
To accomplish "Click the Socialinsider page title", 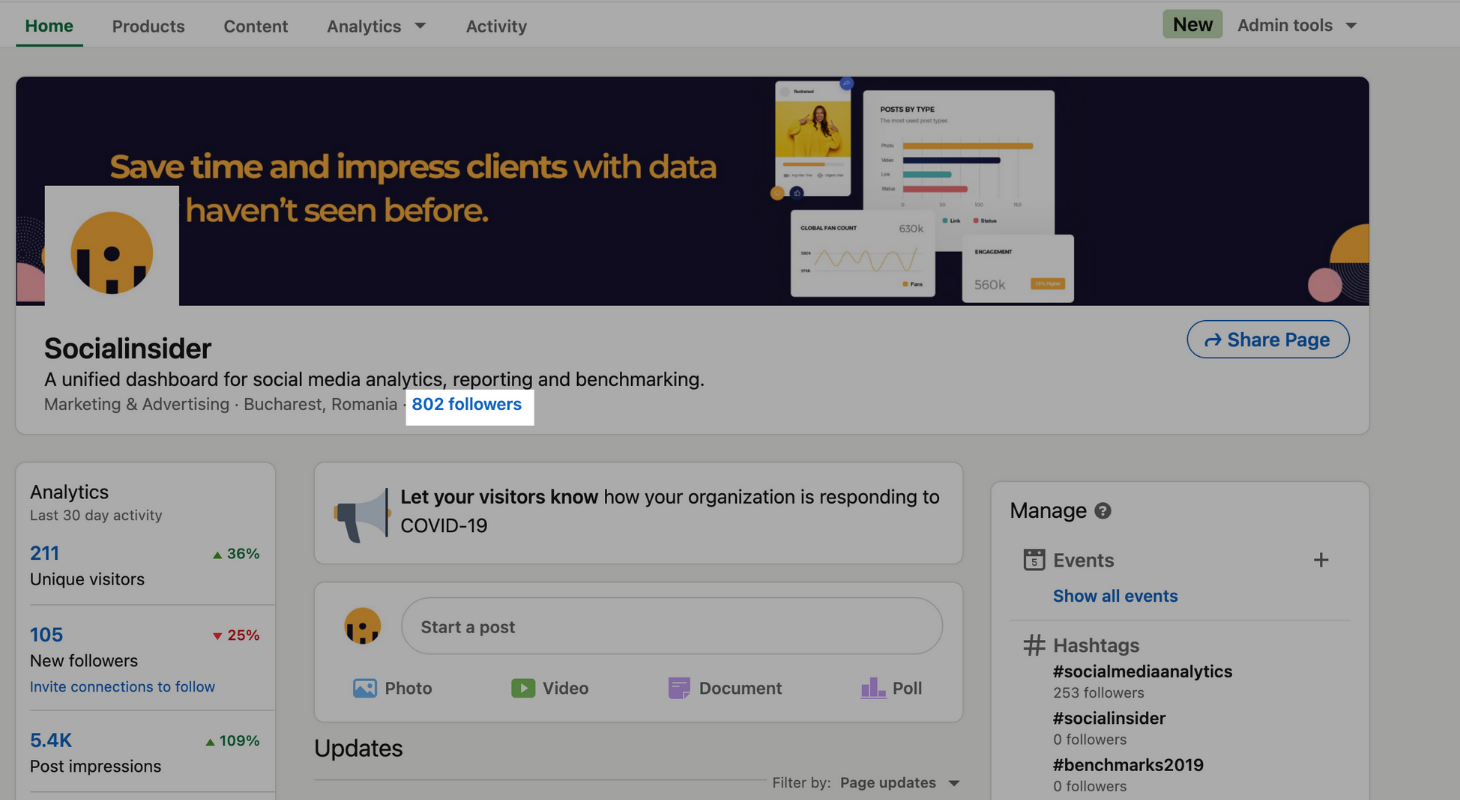I will tap(128, 349).
